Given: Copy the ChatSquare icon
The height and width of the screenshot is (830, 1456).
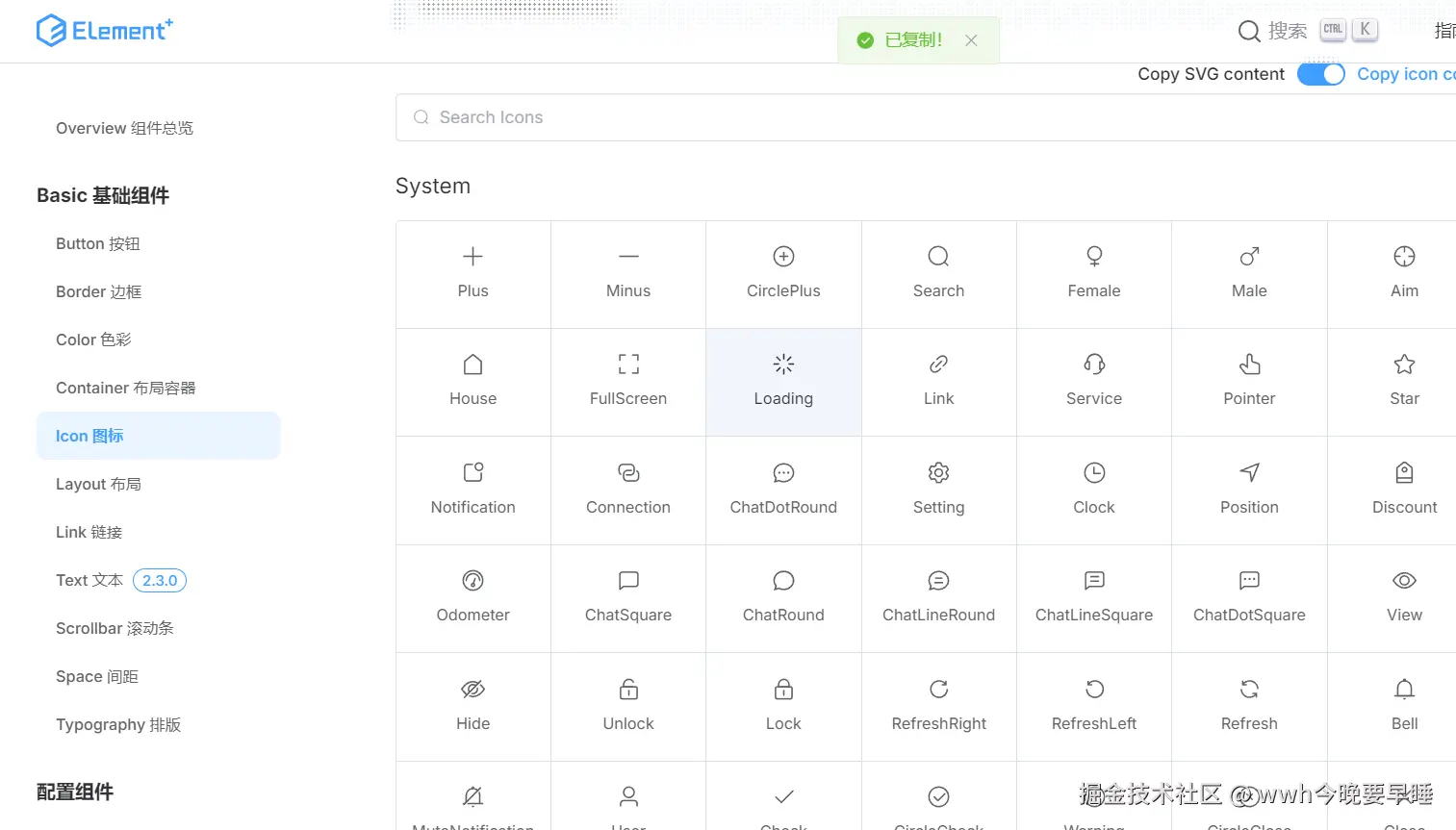Looking at the screenshot, I should (x=628, y=599).
